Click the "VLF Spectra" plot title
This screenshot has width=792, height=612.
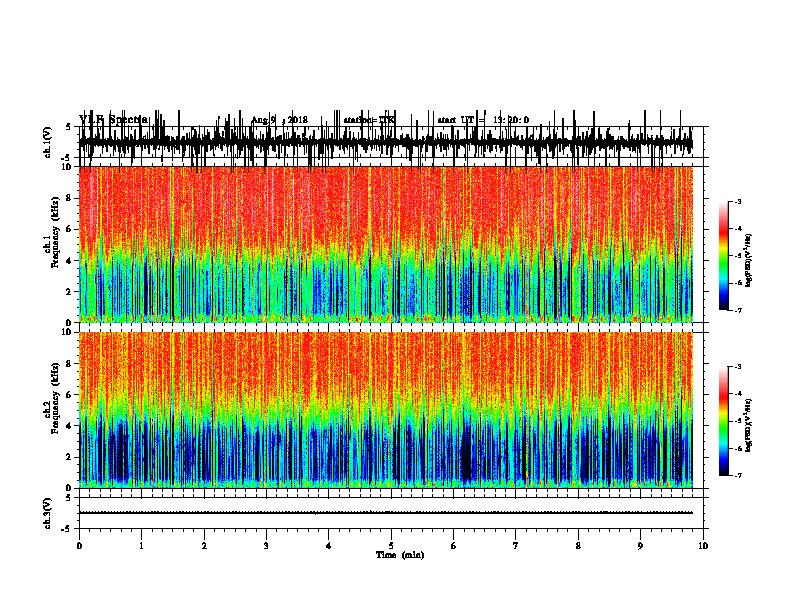pos(113,119)
